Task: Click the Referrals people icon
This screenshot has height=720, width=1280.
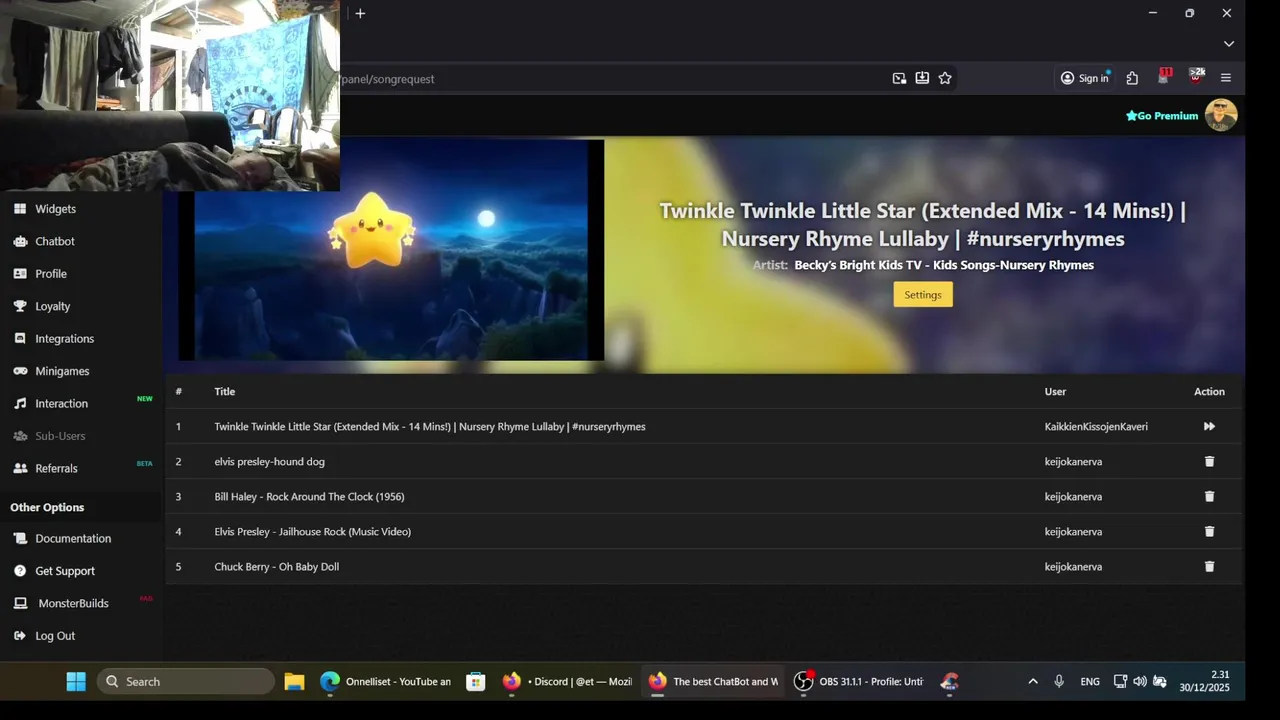Action: [20, 468]
